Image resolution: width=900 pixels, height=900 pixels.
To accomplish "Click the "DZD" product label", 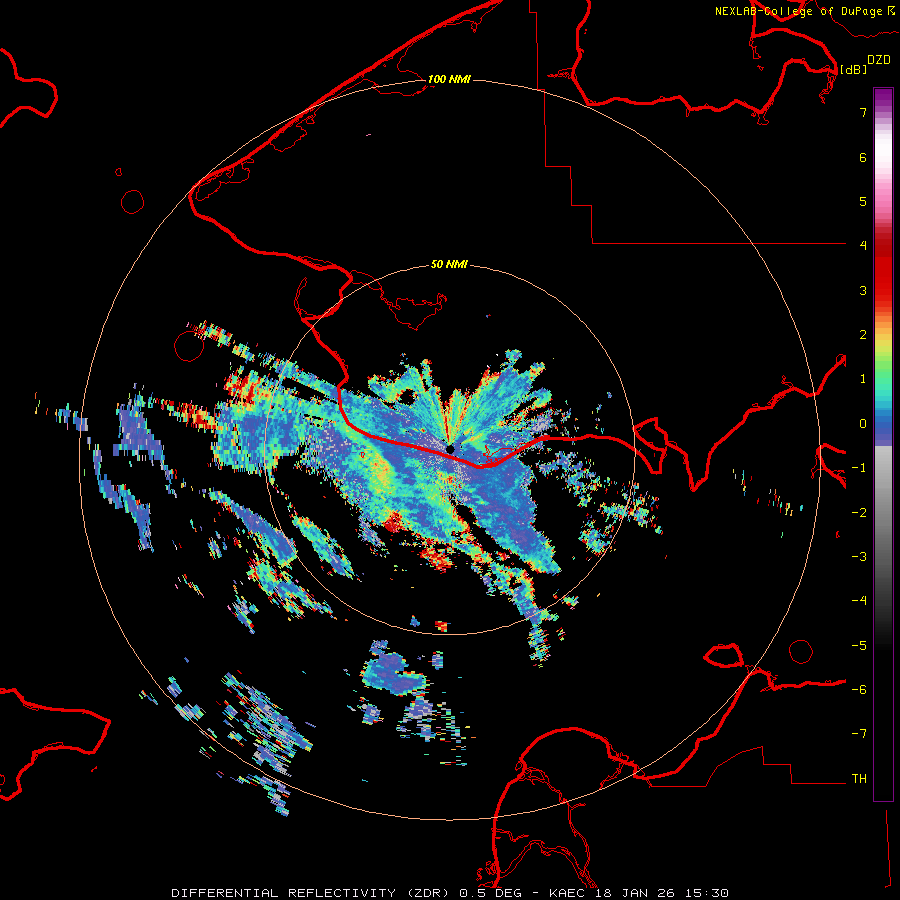I will tap(879, 60).
